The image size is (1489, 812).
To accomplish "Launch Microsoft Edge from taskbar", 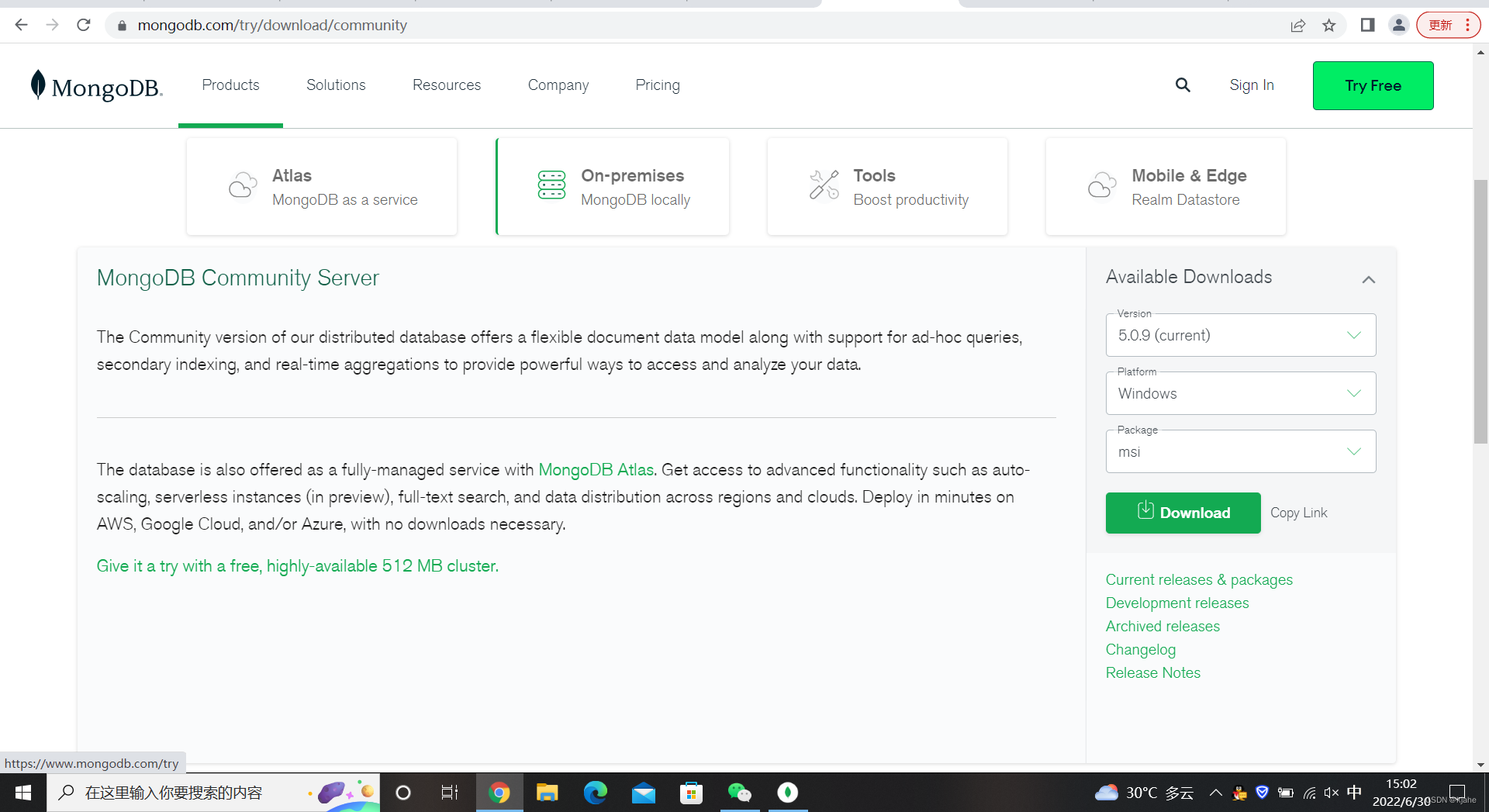I will click(596, 793).
